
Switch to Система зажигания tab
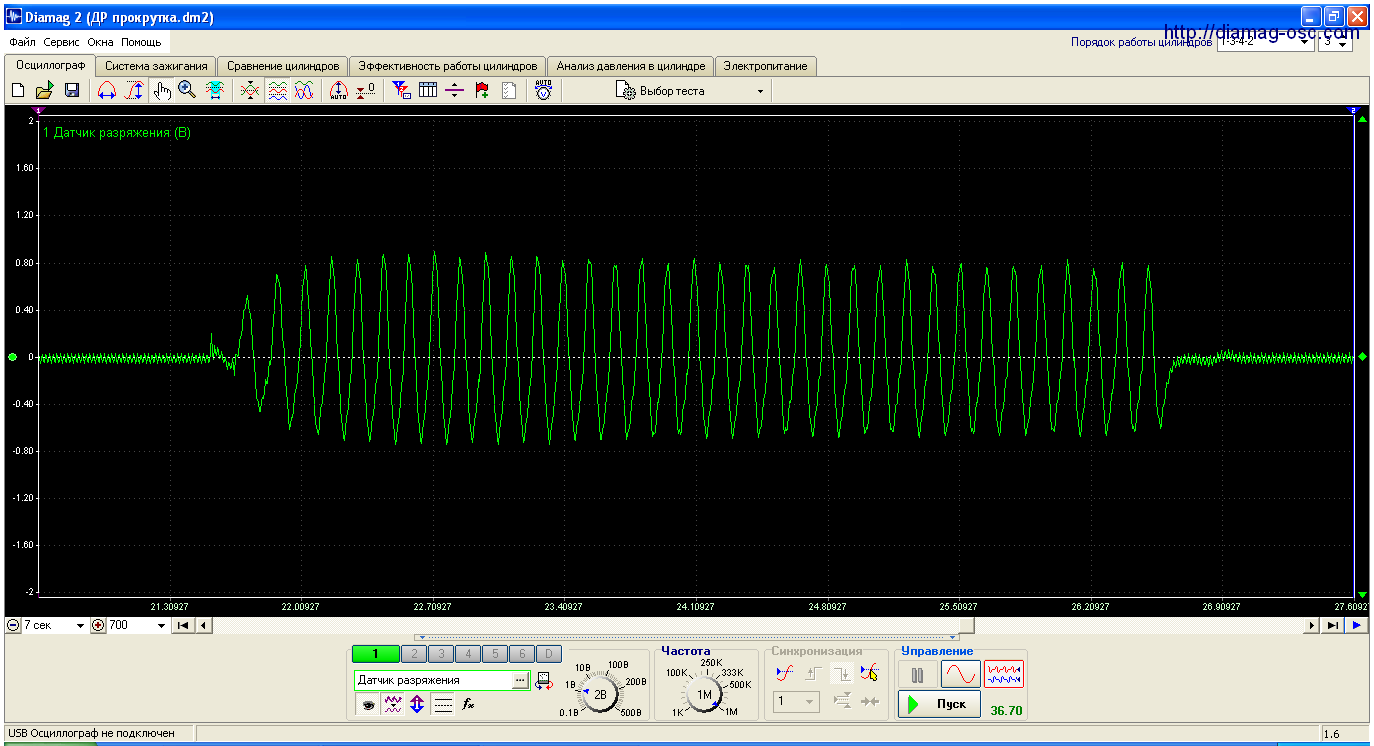coord(156,66)
